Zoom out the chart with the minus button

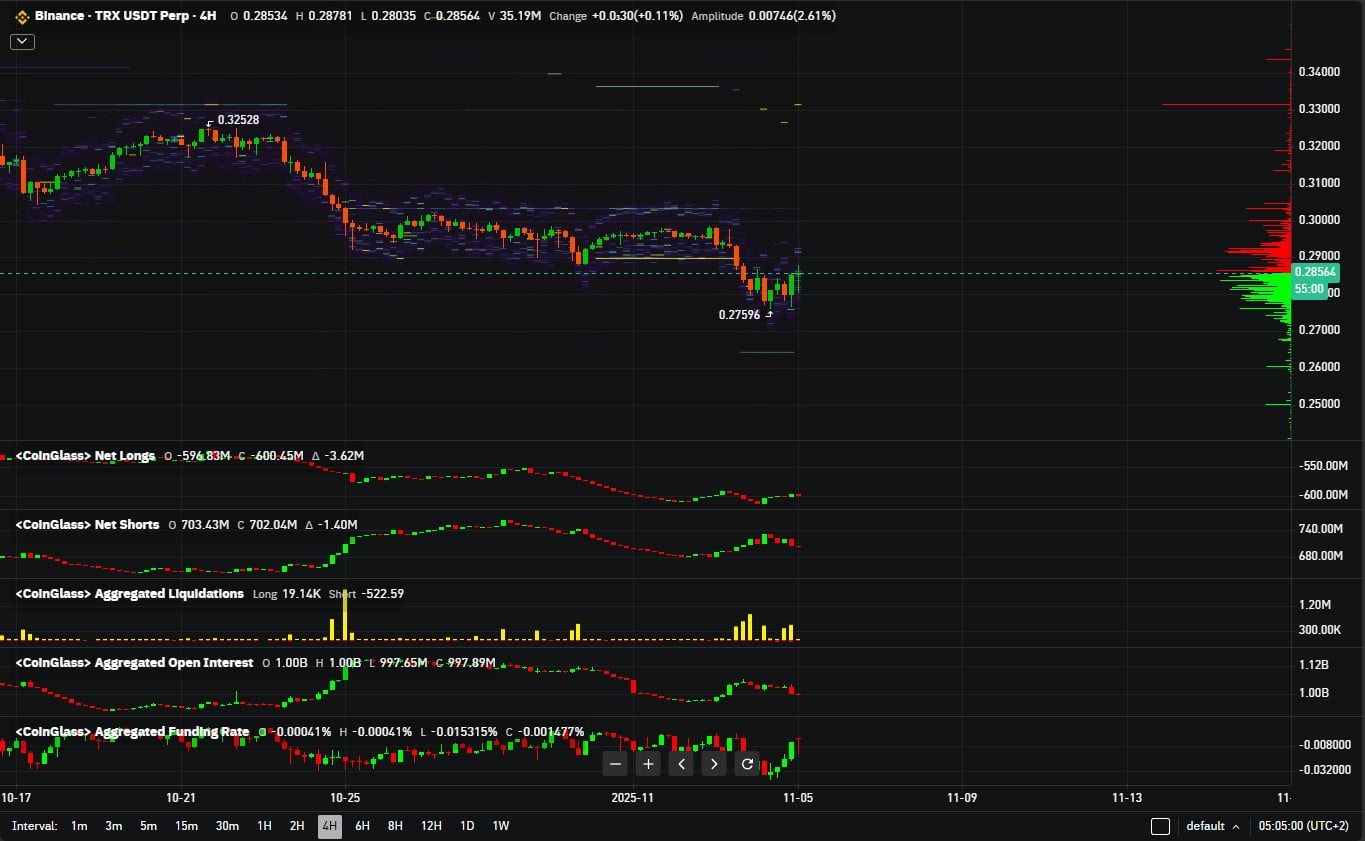pos(616,764)
